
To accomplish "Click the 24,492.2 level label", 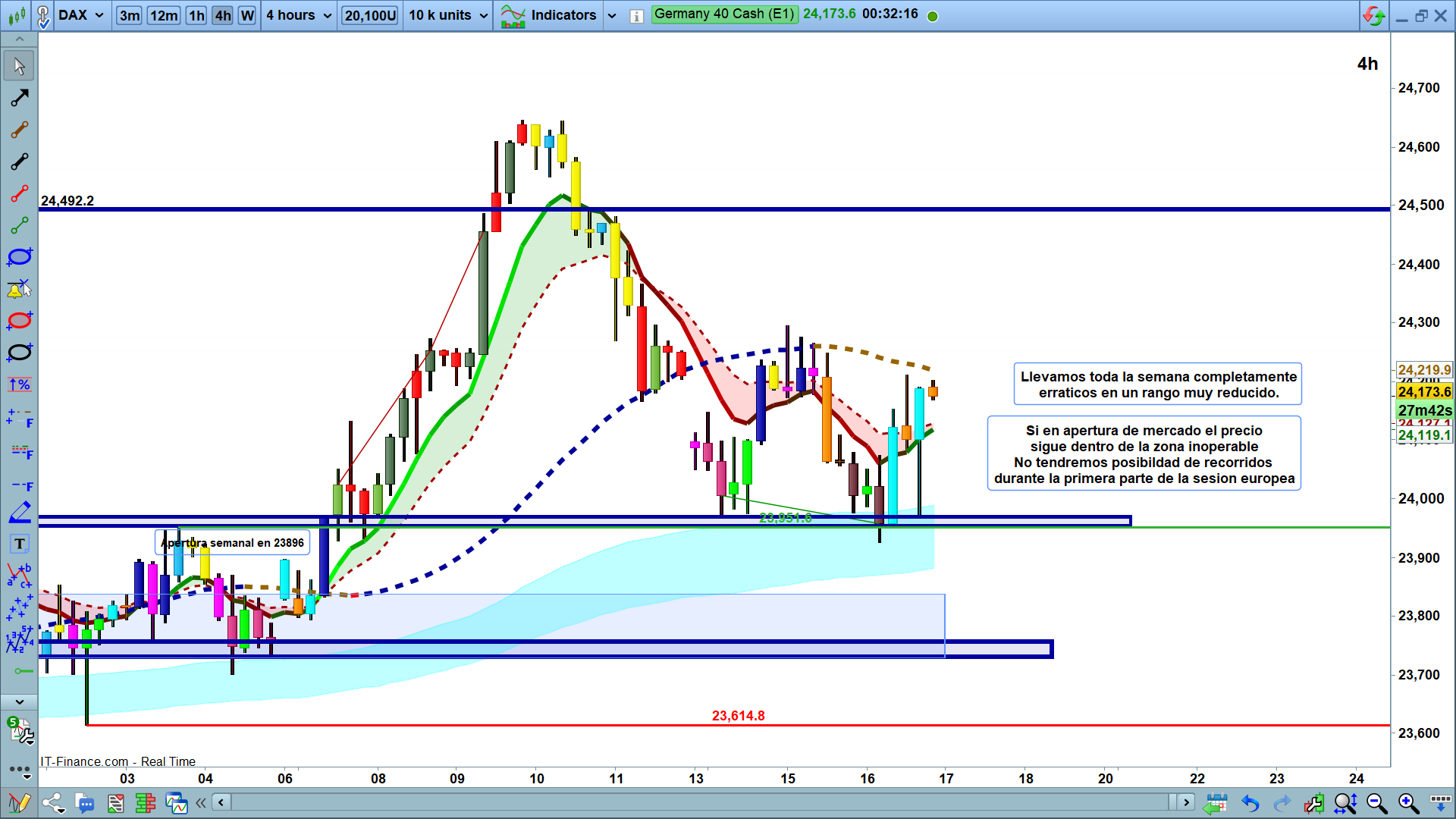I will pos(67,201).
